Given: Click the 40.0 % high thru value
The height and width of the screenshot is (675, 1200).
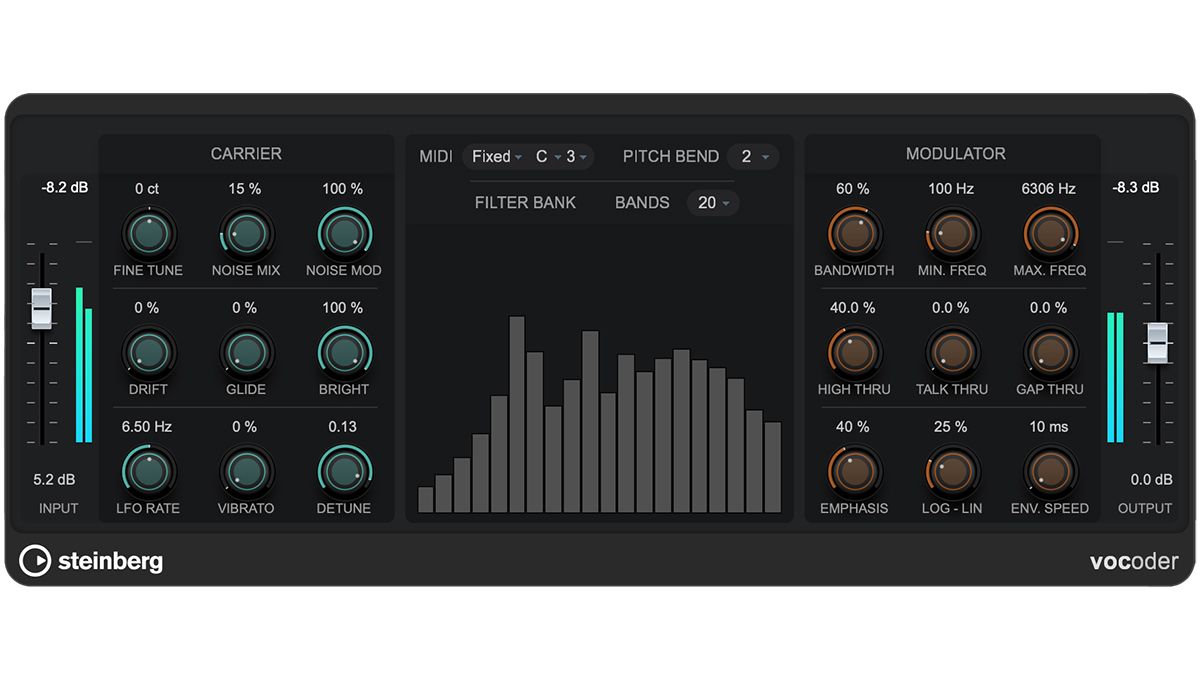Looking at the screenshot, I should coord(853,307).
